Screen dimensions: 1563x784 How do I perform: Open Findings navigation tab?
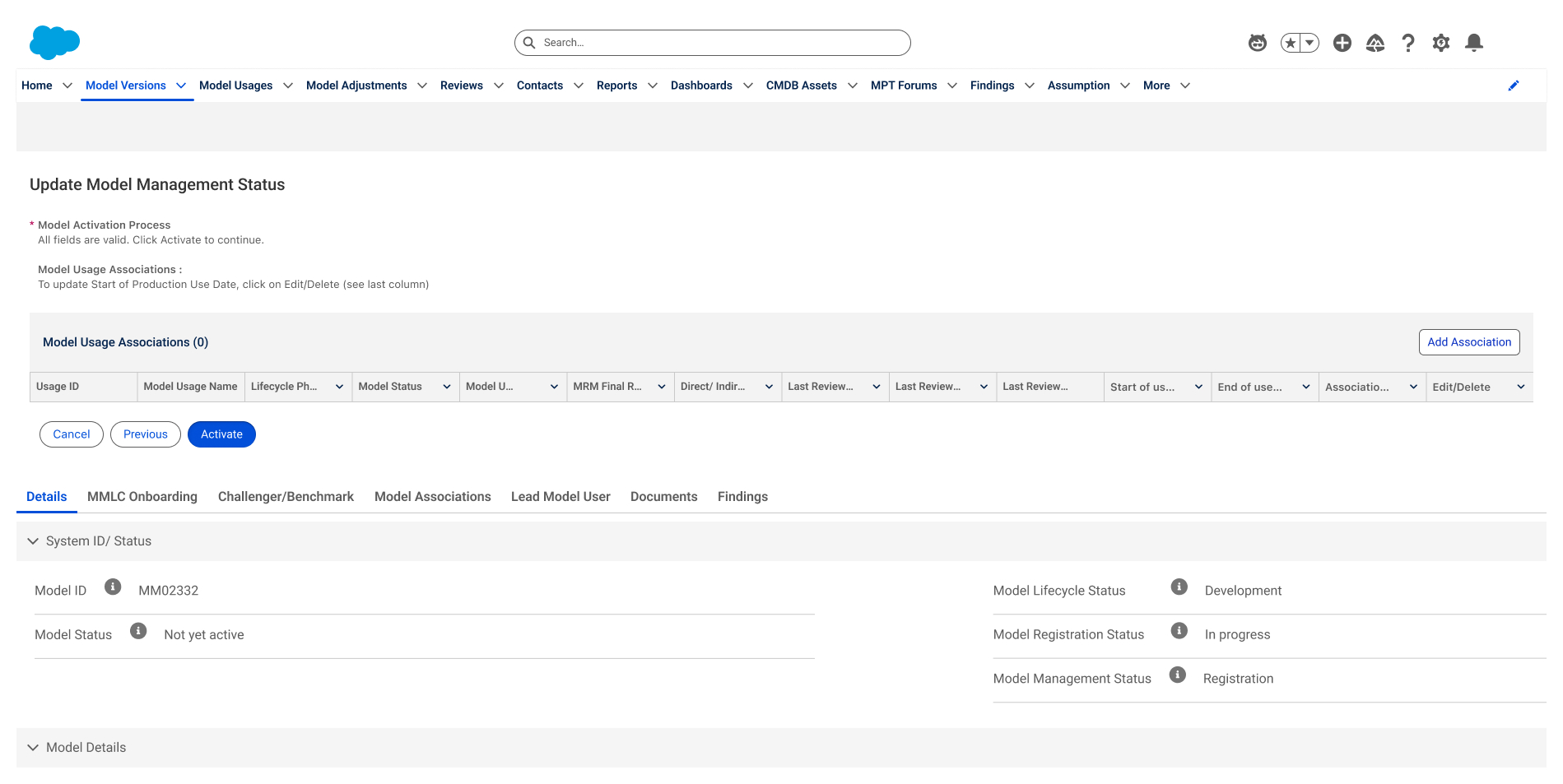993,86
